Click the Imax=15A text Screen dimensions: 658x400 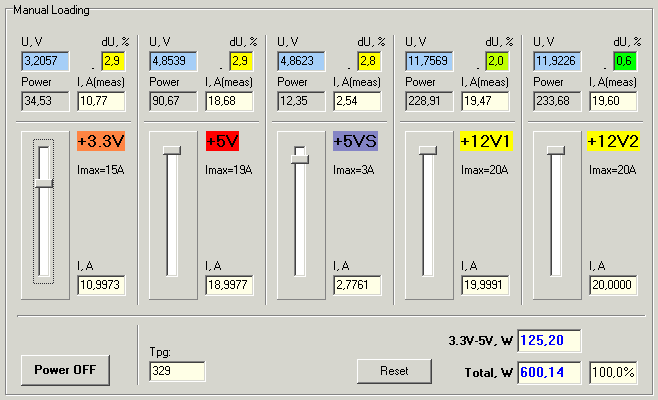click(x=101, y=170)
